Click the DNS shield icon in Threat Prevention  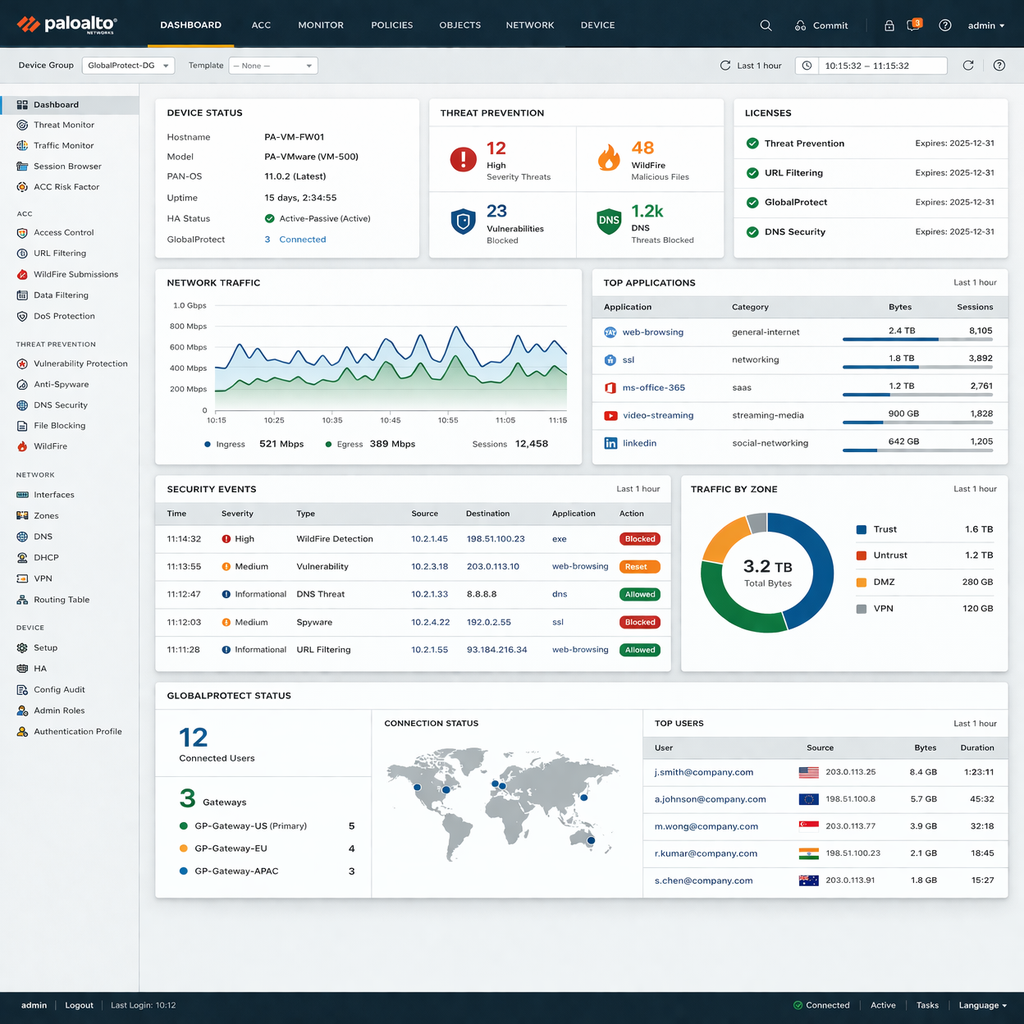pyautogui.click(x=608, y=221)
